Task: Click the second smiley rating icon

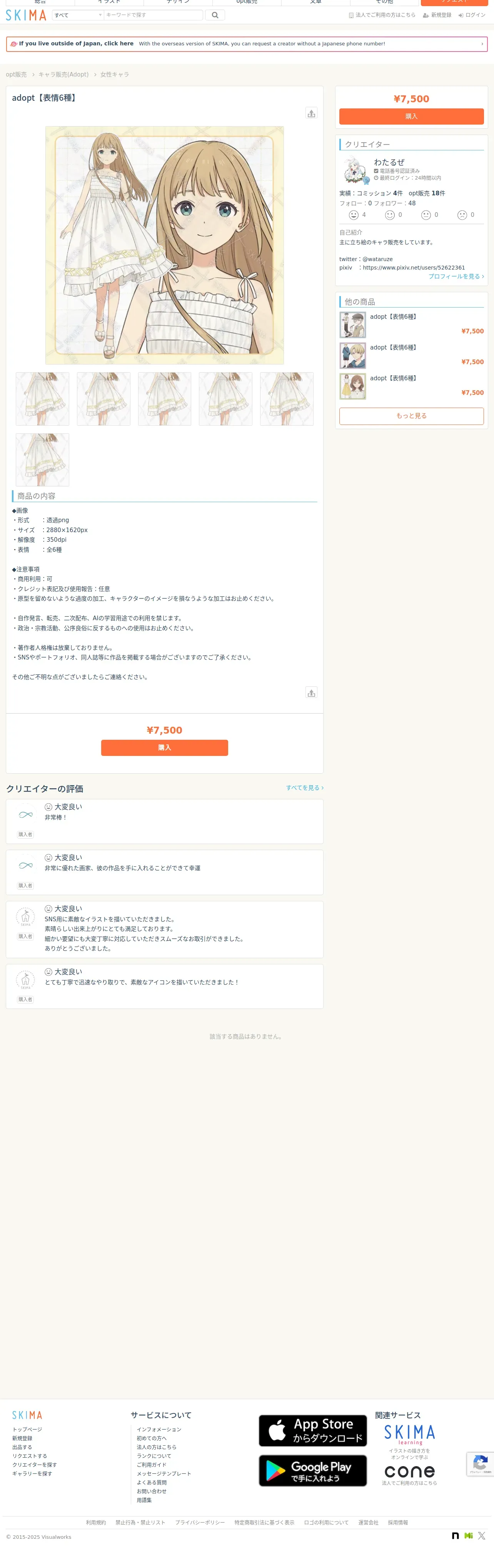Action: (x=390, y=215)
